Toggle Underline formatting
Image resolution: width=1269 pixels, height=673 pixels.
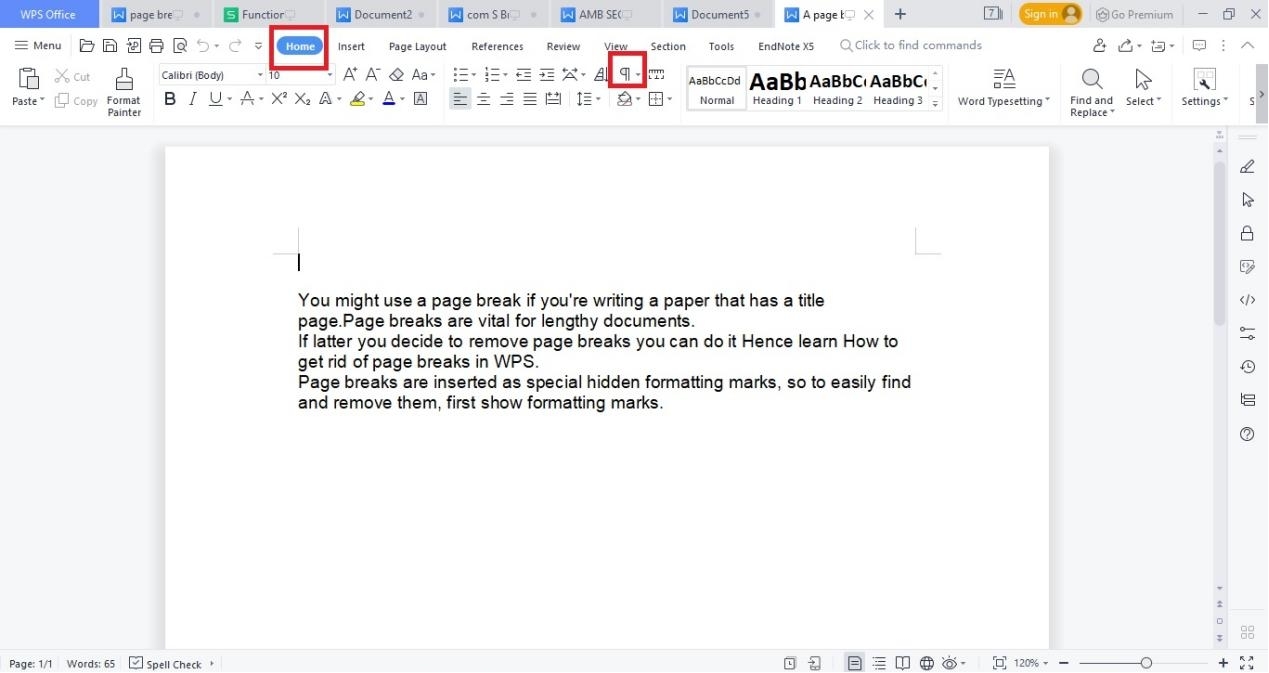click(x=215, y=99)
